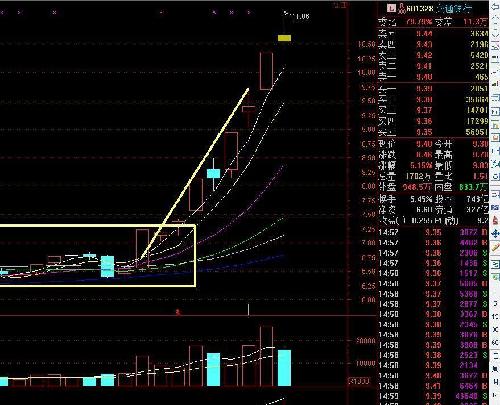This screenshot has height=405, width=500.
Task: Click the 14:59 trade tick entry
Action: click(x=433, y=396)
